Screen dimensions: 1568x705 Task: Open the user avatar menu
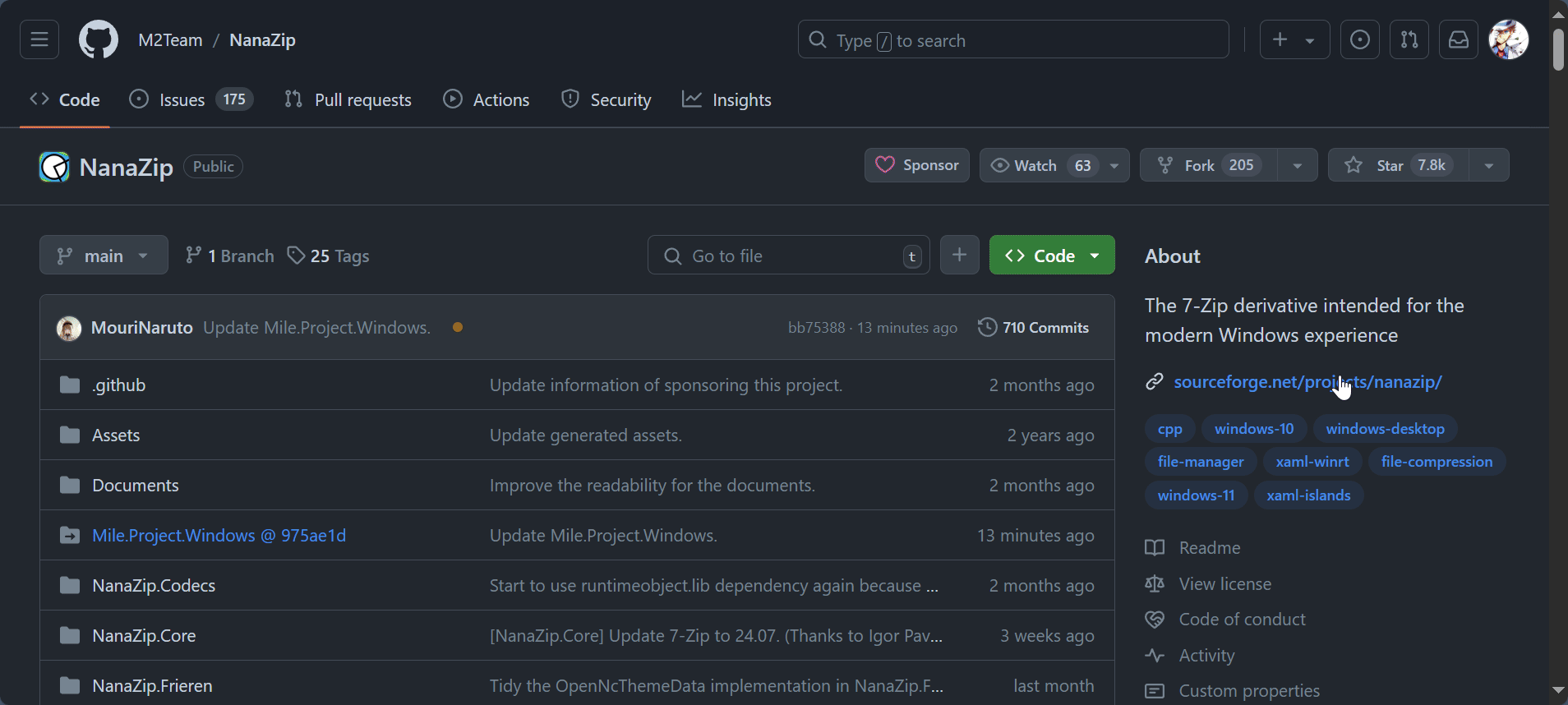tap(1509, 39)
